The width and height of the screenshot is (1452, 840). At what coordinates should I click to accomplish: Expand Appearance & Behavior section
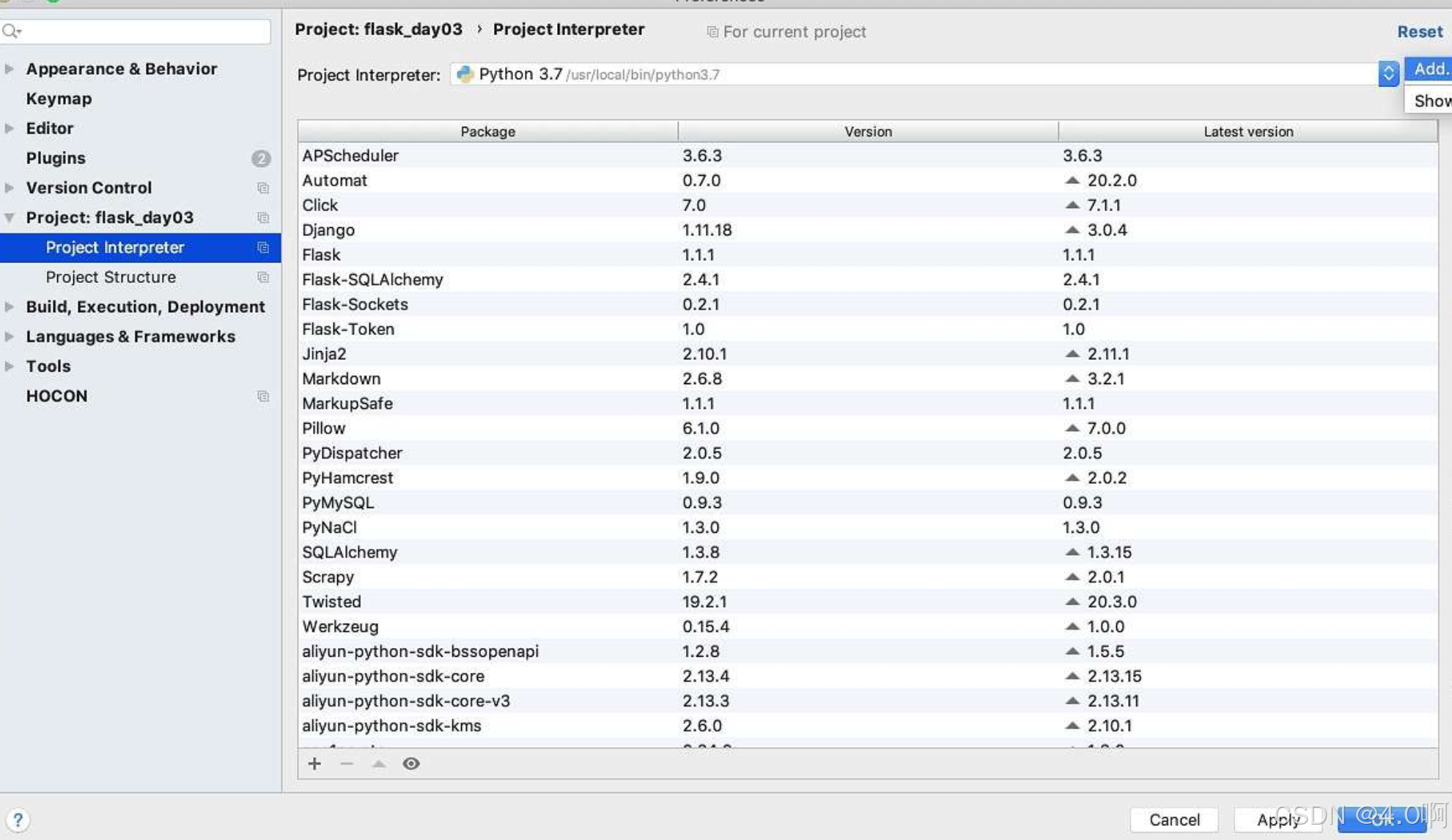click(x=10, y=69)
